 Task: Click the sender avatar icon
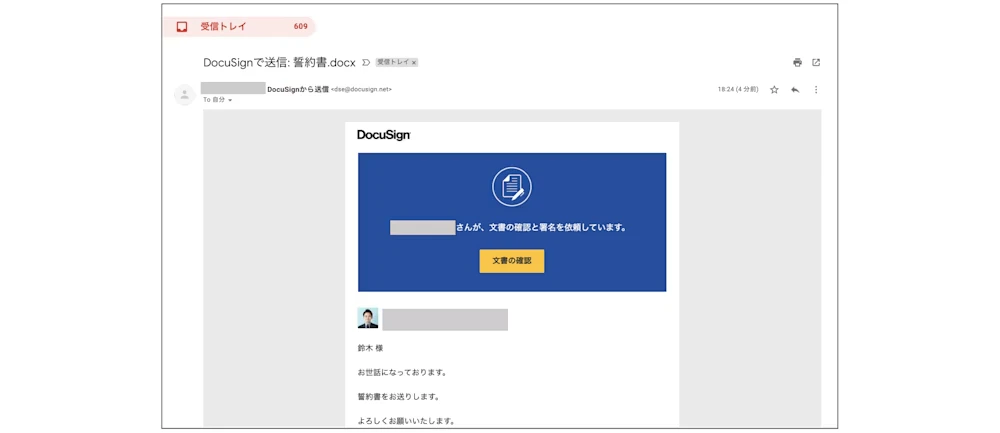[x=184, y=95]
